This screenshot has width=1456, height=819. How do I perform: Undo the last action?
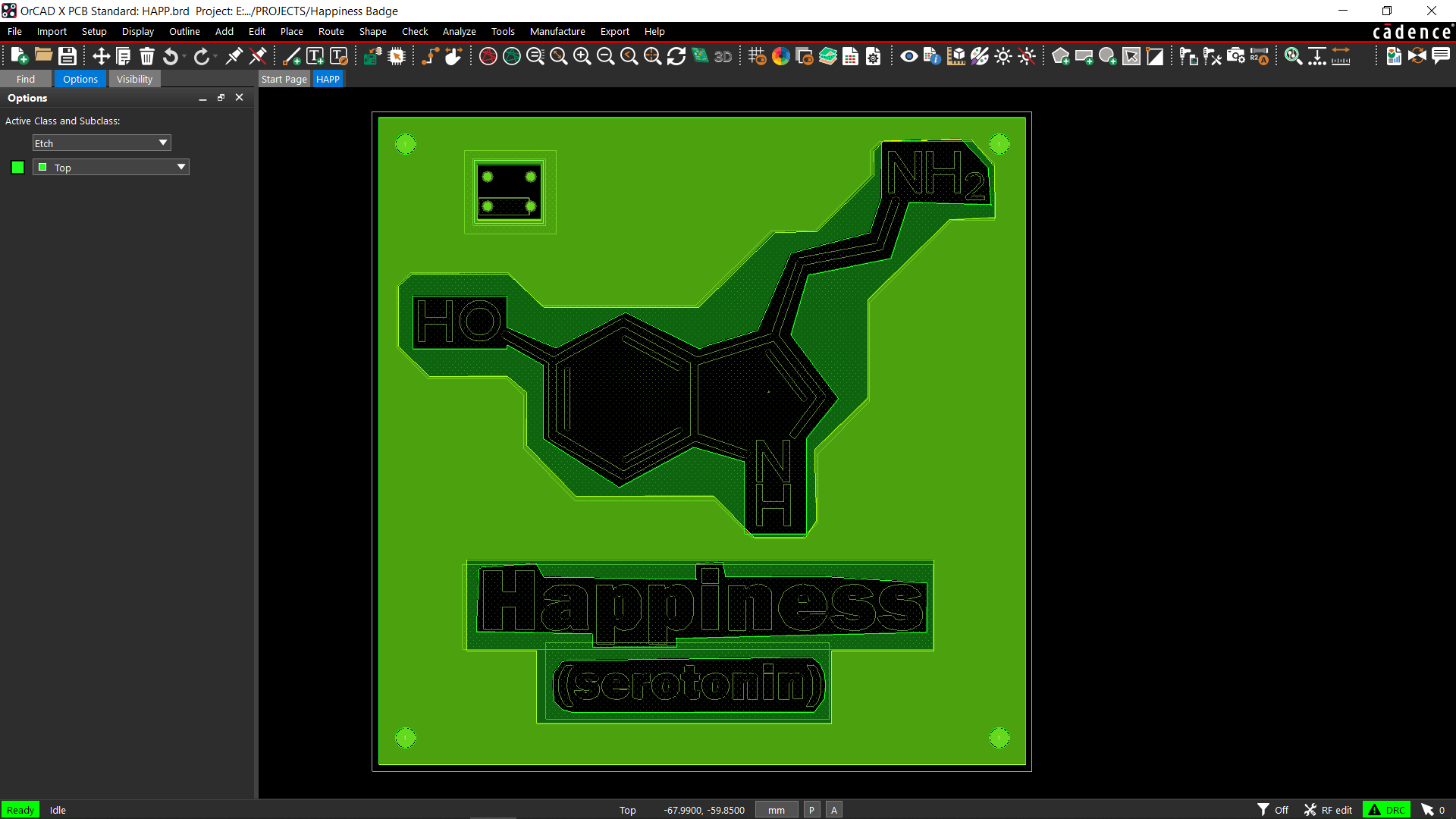171,56
